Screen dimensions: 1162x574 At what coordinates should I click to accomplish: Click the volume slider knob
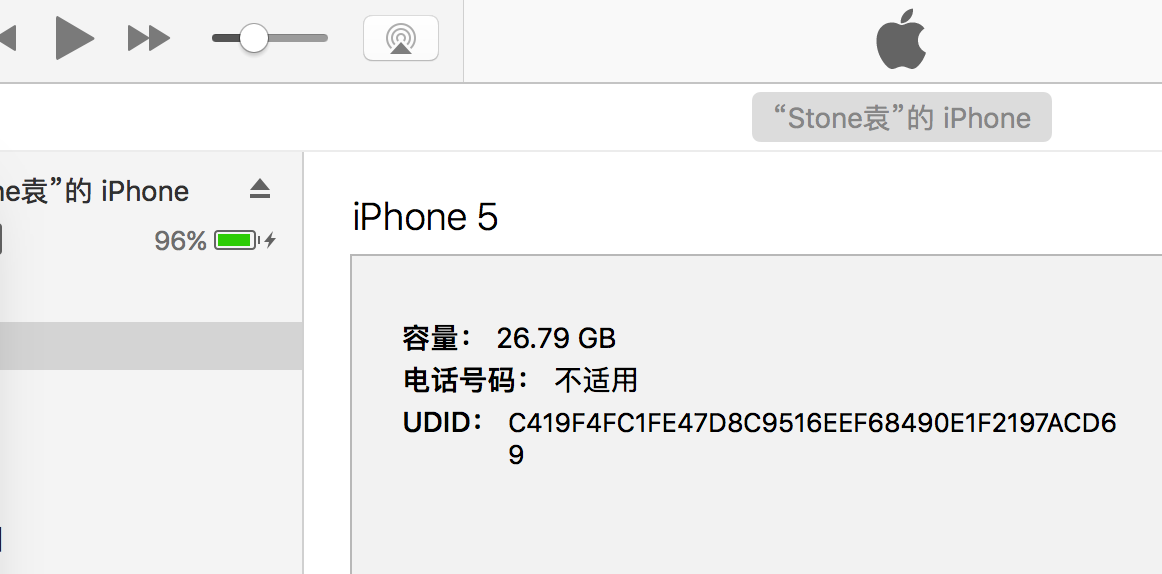[254, 38]
